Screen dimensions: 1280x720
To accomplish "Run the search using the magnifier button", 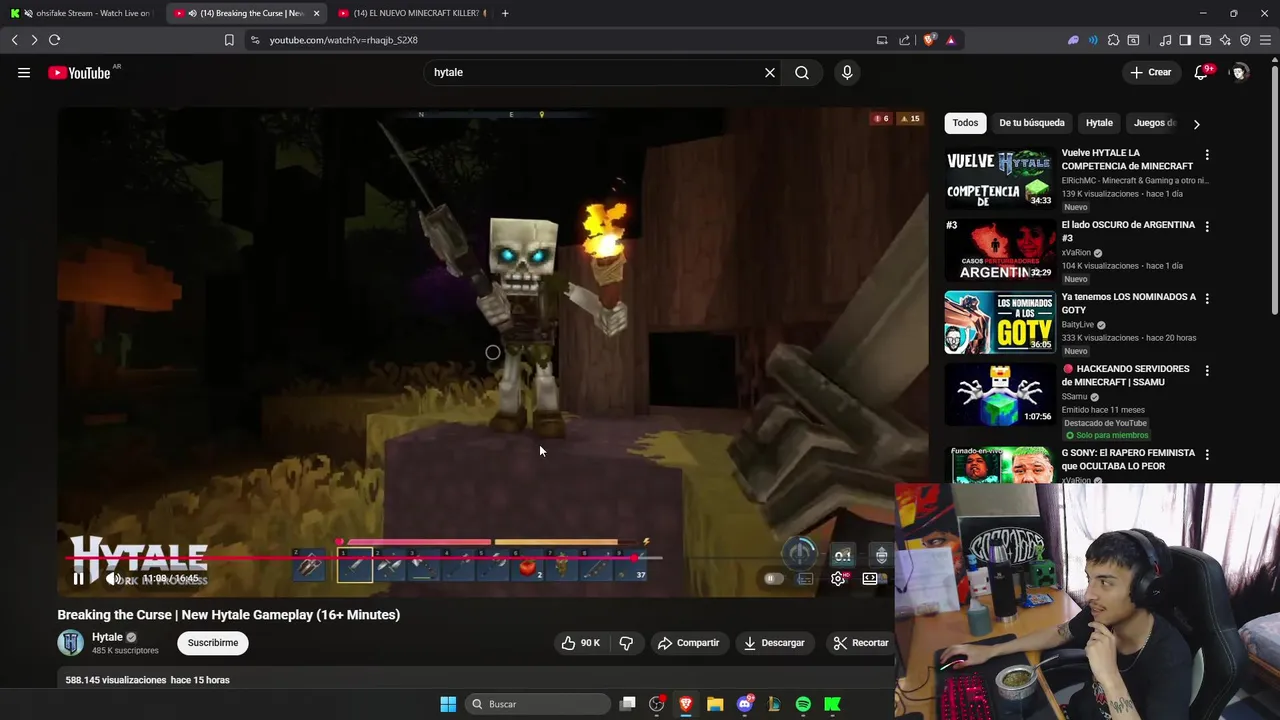I will tap(802, 72).
